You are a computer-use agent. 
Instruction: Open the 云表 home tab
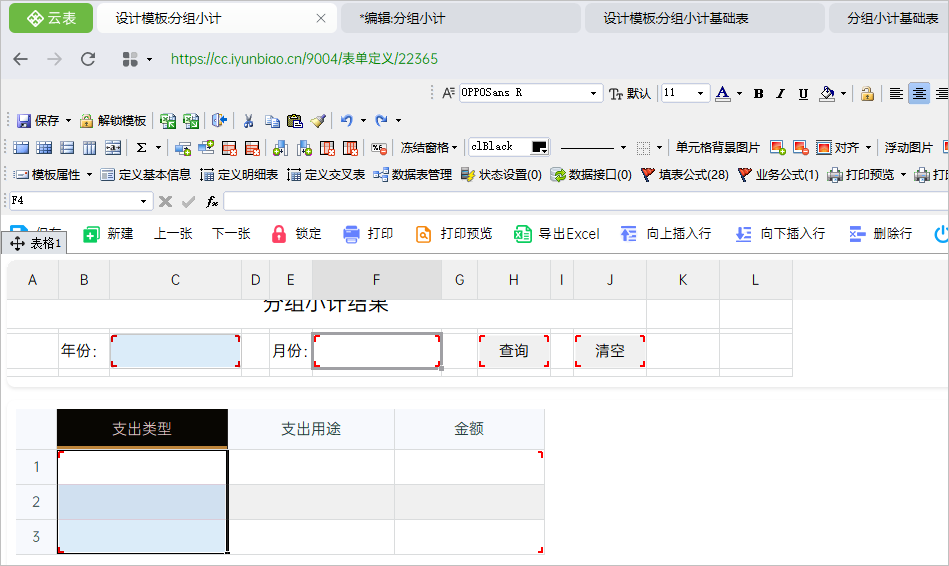click(51, 18)
